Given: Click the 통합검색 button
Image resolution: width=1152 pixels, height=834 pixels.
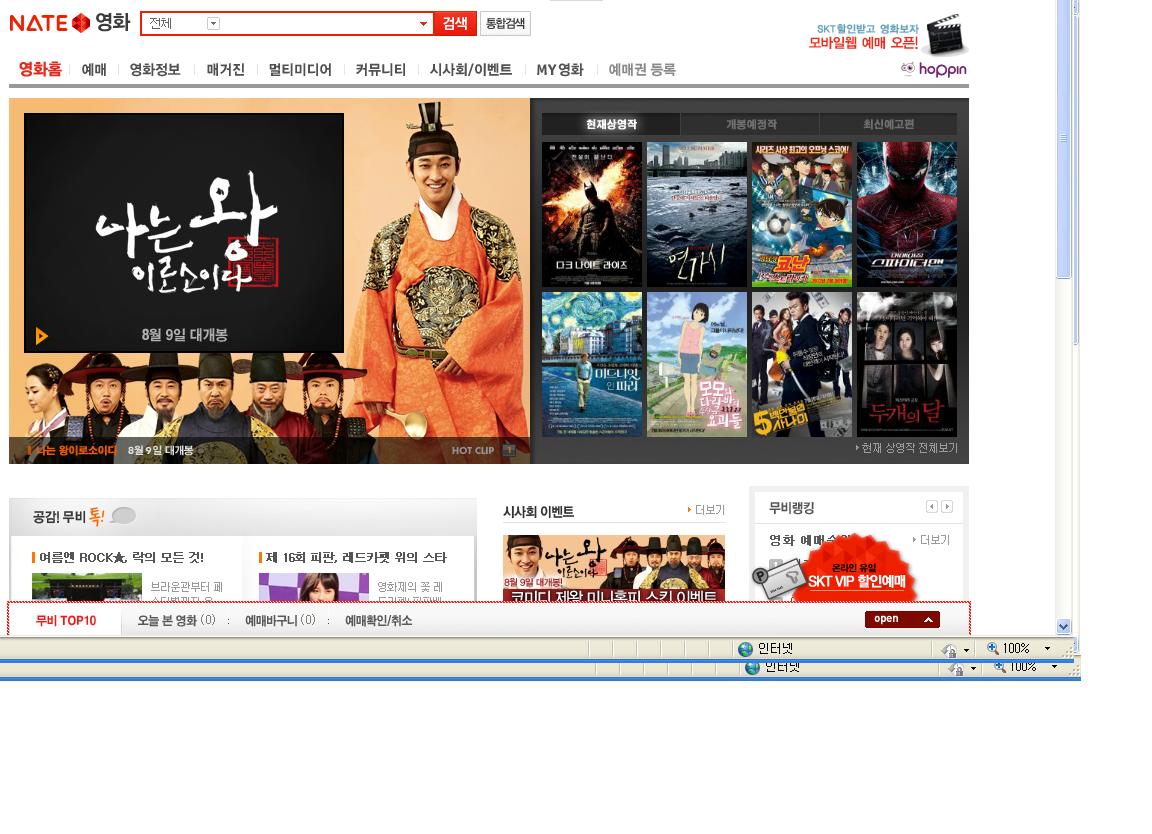Looking at the screenshot, I should [505, 23].
